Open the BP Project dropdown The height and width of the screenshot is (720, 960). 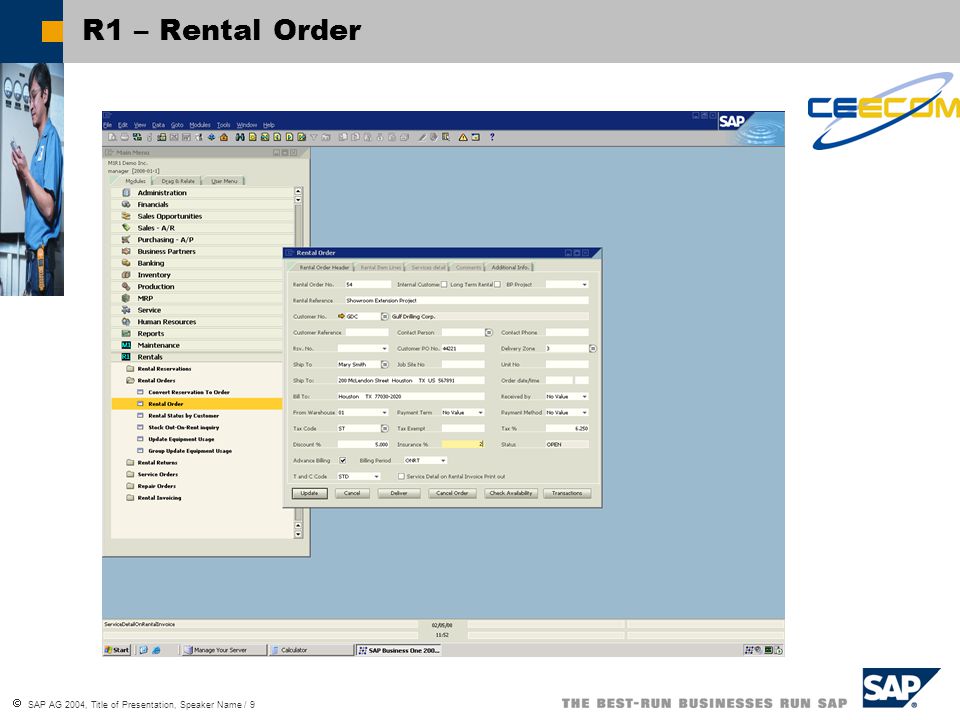click(x=584, y=285)
